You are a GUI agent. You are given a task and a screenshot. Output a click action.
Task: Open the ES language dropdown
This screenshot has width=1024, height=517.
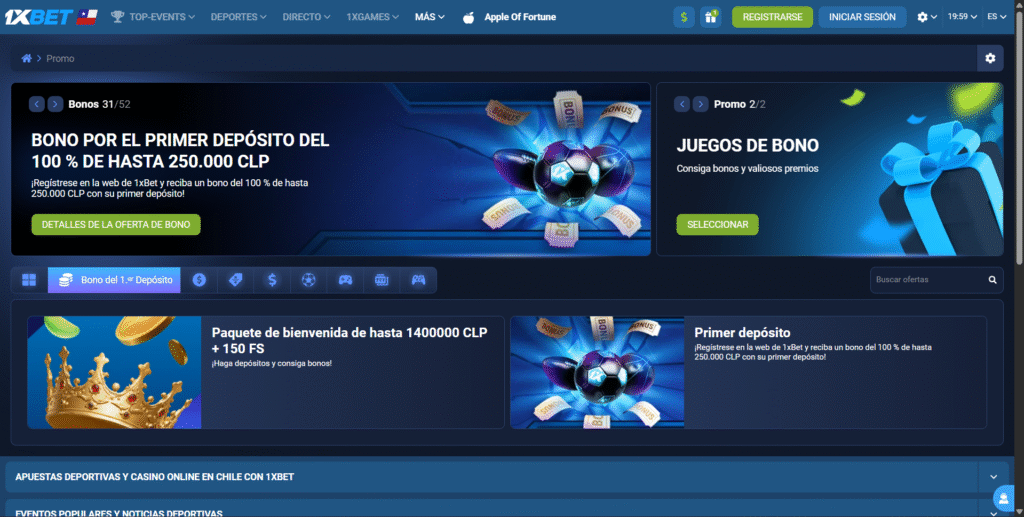[x=997, y=17]
